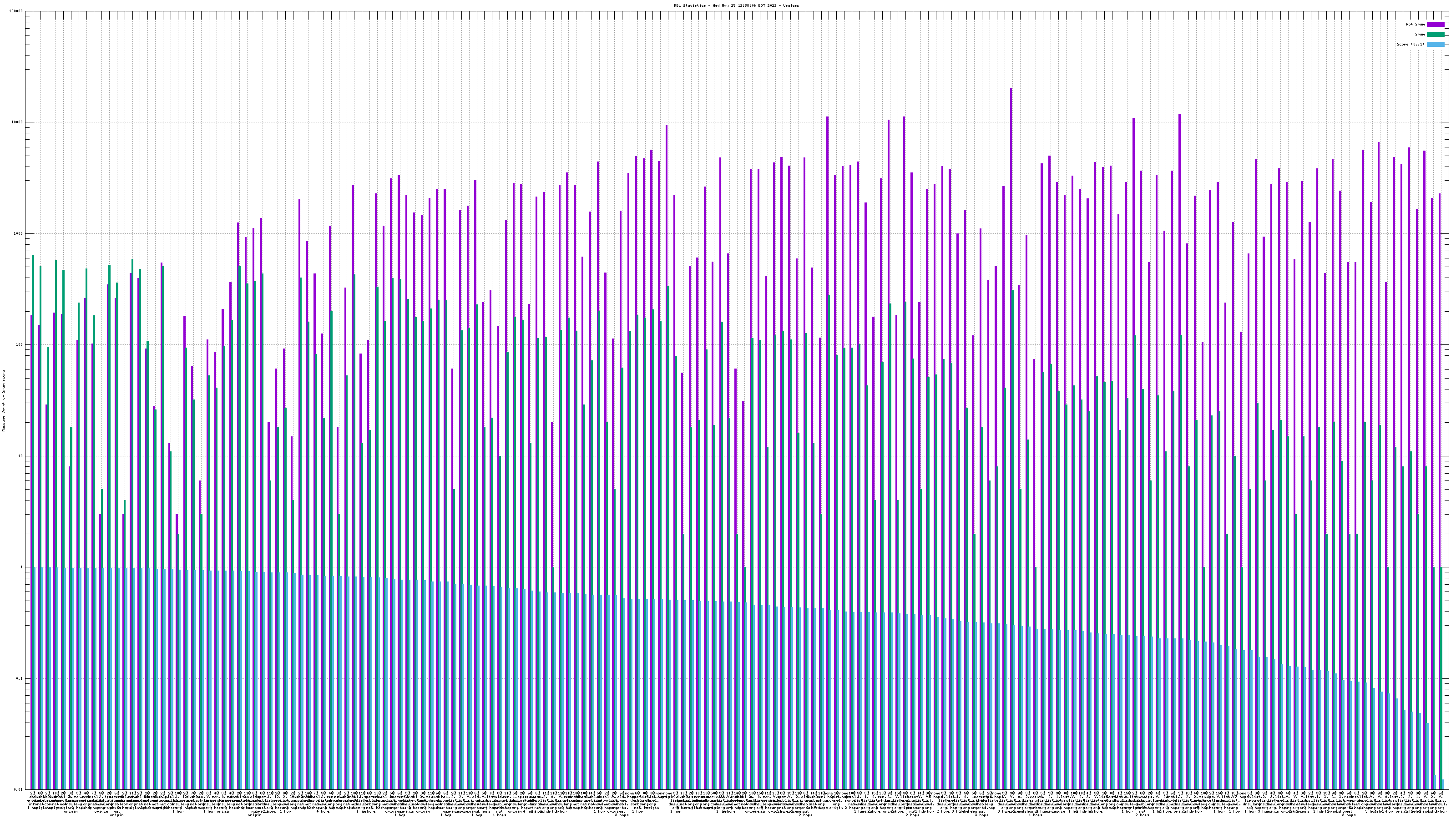Click the RBL Statistics chart title
The image size is (1456, 819).
[736, 5]
